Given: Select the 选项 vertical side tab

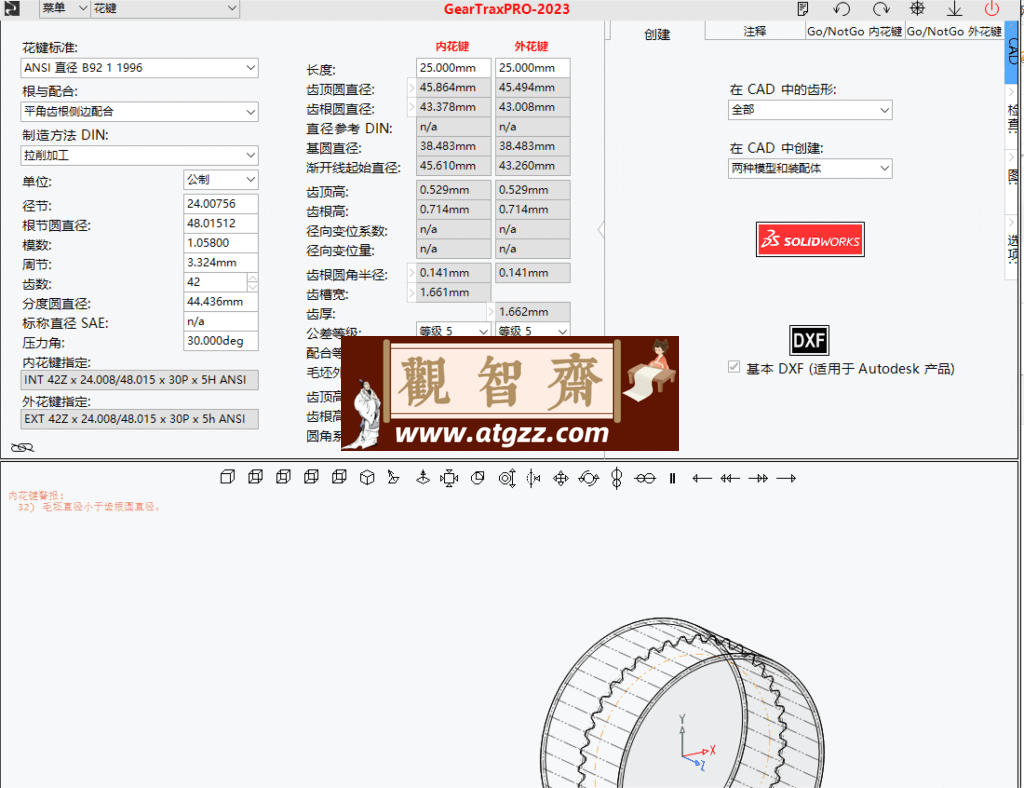Looking at the screenshot, I should (x=1013, y=247).
